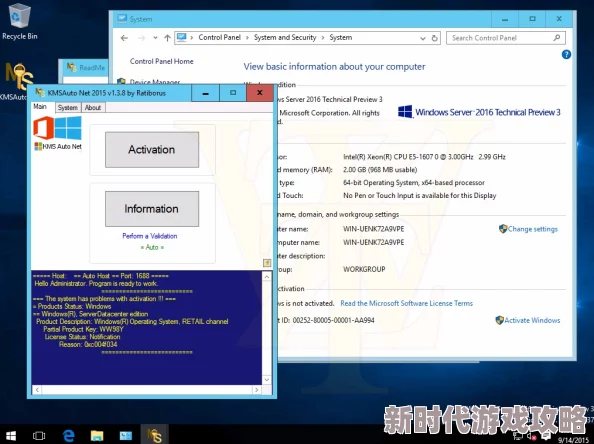Click the computer icon in the address bar
Image resolution: width=594 pixels, height=444 pixels.
[181, 38]
